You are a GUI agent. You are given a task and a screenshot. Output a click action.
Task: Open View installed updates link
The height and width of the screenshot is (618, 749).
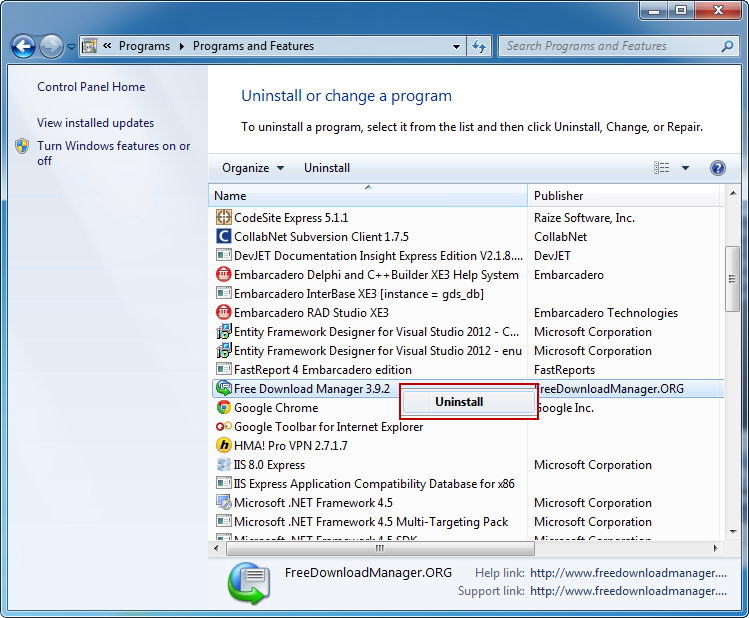(x=96, y=123)
